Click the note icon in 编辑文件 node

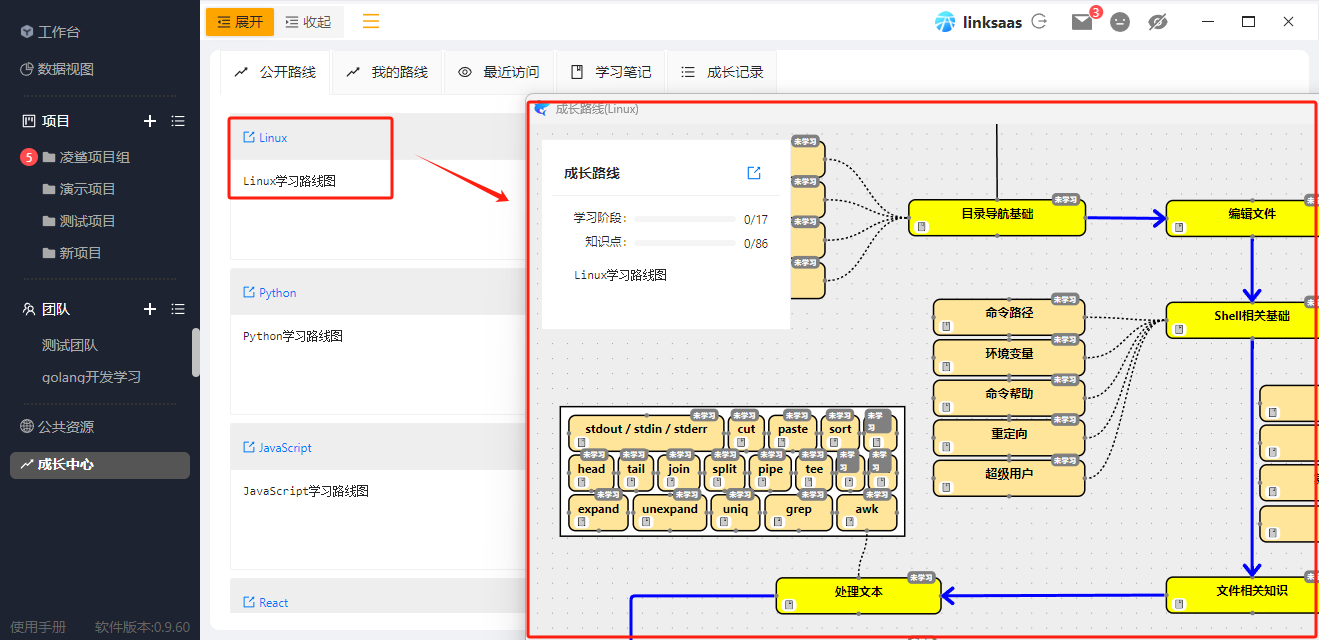coord(1179,227)
